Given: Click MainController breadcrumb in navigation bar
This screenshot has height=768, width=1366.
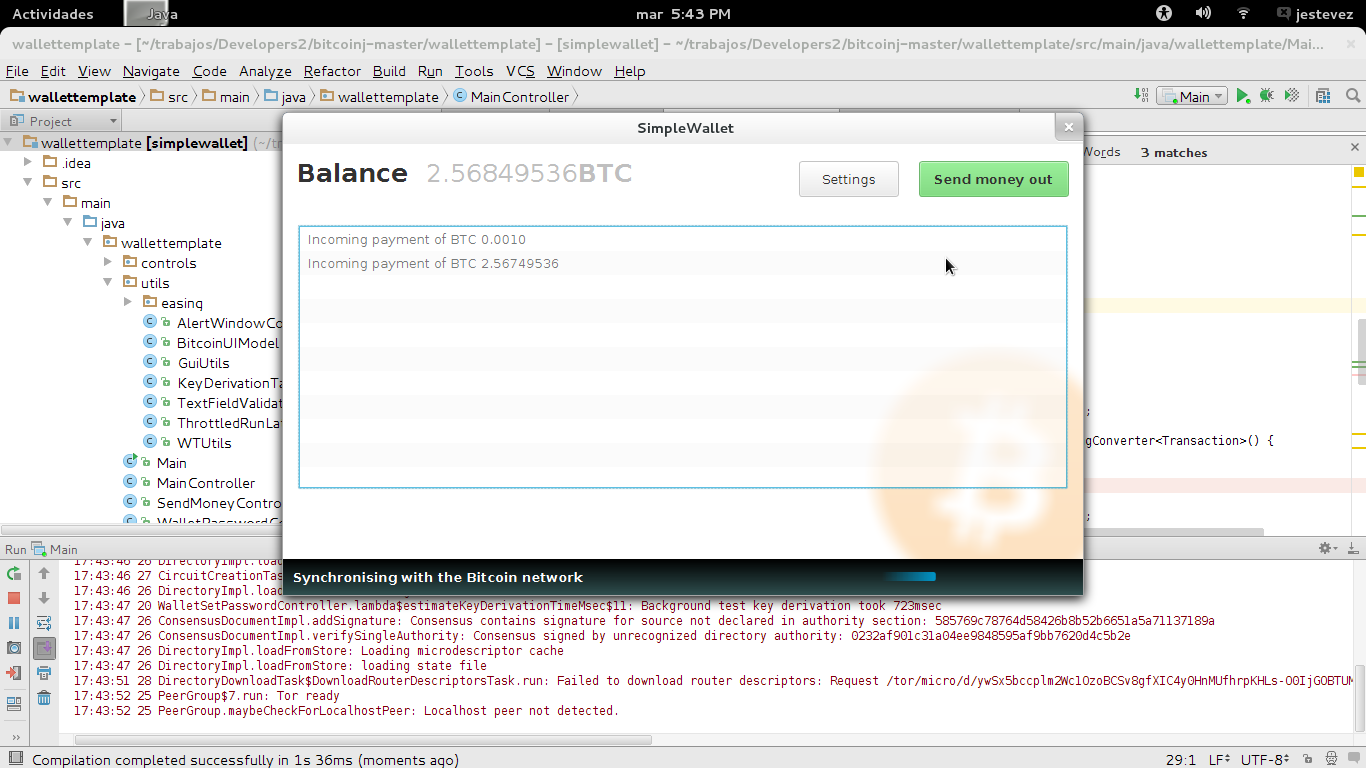Looking at the screenshot, I should coord(510,97).
